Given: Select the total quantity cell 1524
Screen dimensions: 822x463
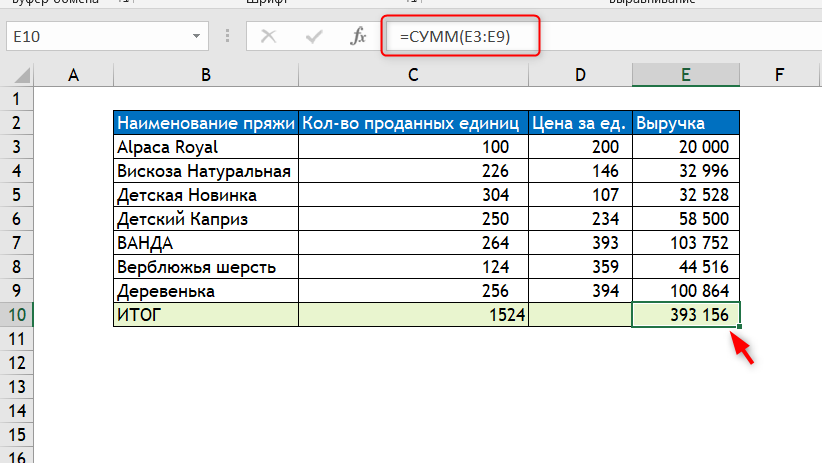Looking at the screenshot, I should coord(413,315).
